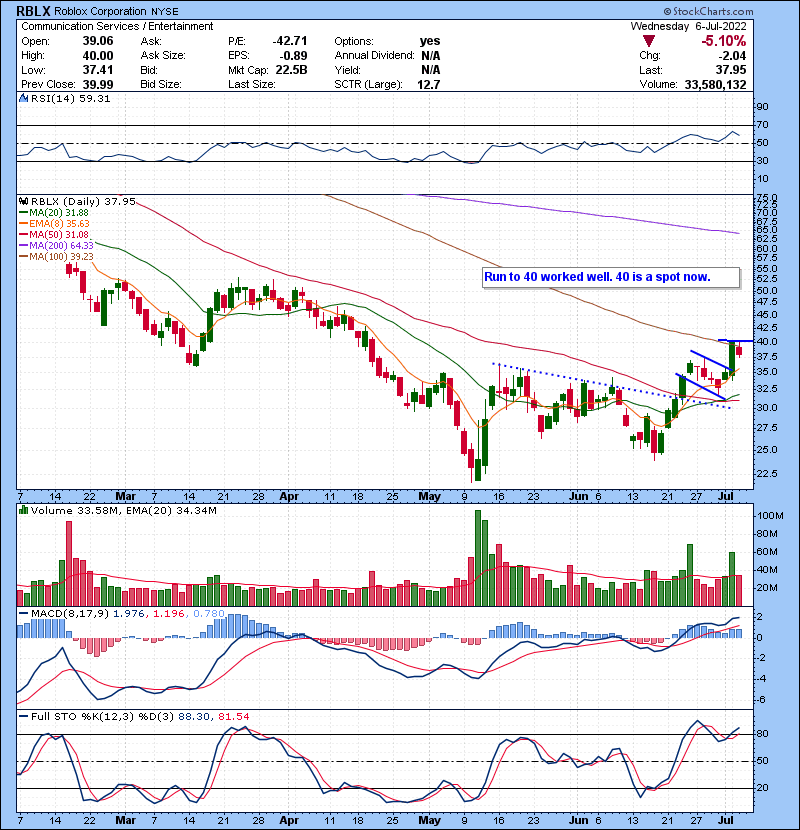Select the Chg value -2.04
The image size is (800, 830).
(x=732, y=56)
